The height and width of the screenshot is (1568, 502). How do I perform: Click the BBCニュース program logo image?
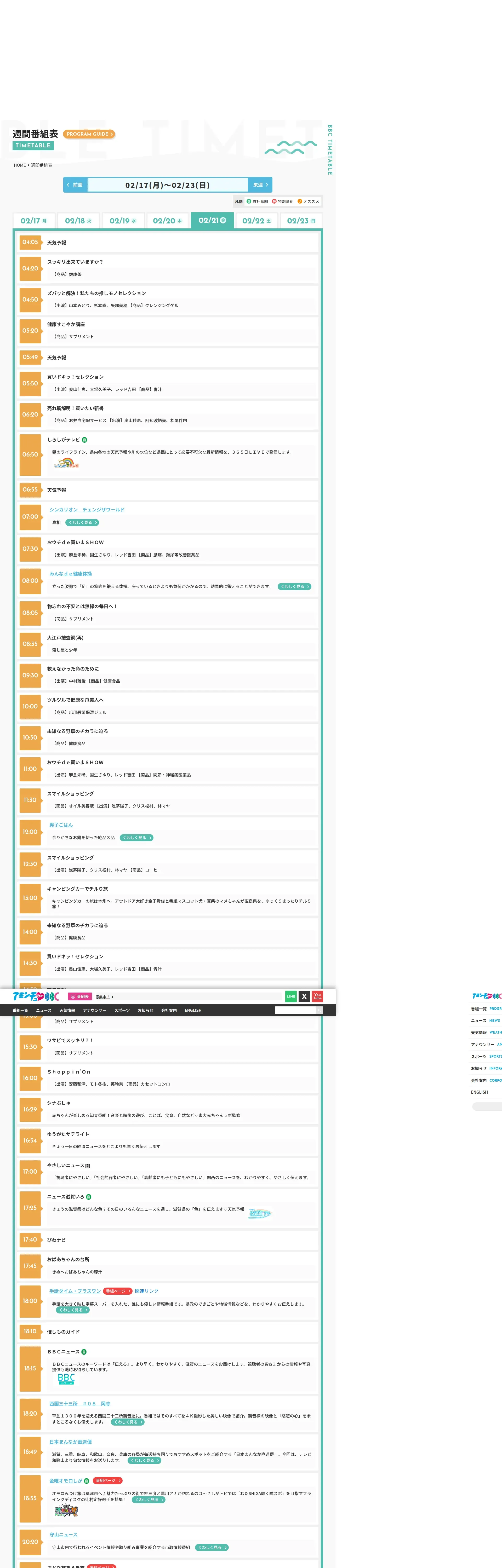coord(66,1379)
